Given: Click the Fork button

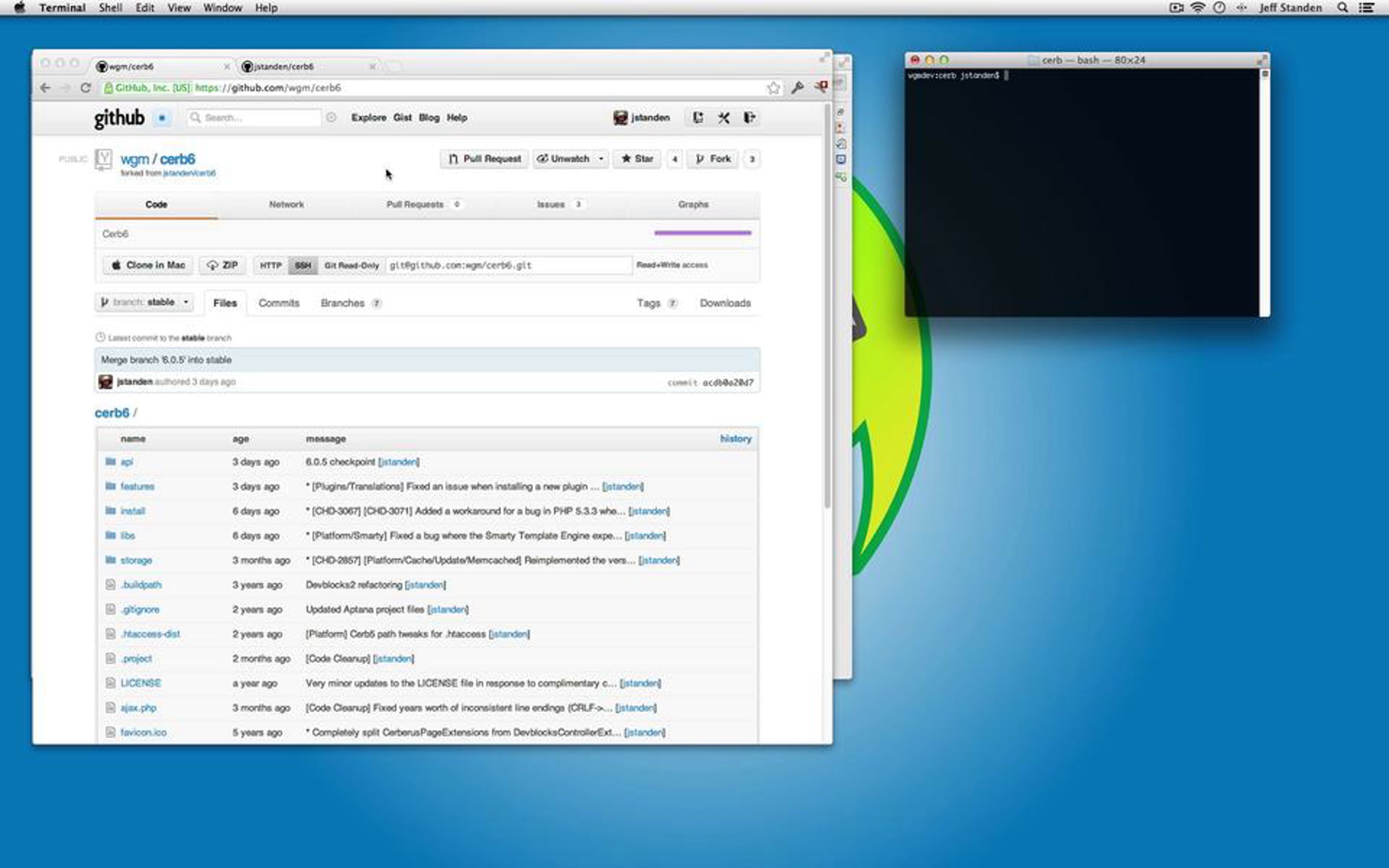Looking at the screenshot, I should point(713,159).
